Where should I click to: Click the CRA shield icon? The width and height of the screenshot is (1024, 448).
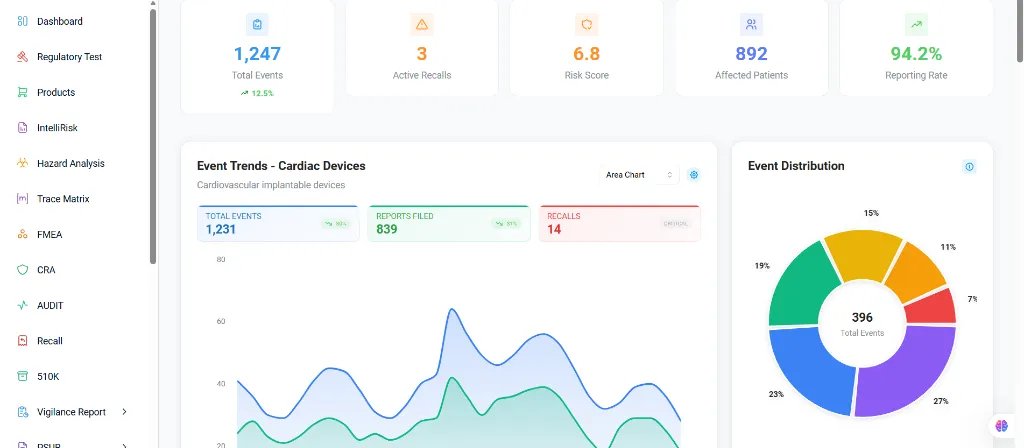(x=23, y=270)
